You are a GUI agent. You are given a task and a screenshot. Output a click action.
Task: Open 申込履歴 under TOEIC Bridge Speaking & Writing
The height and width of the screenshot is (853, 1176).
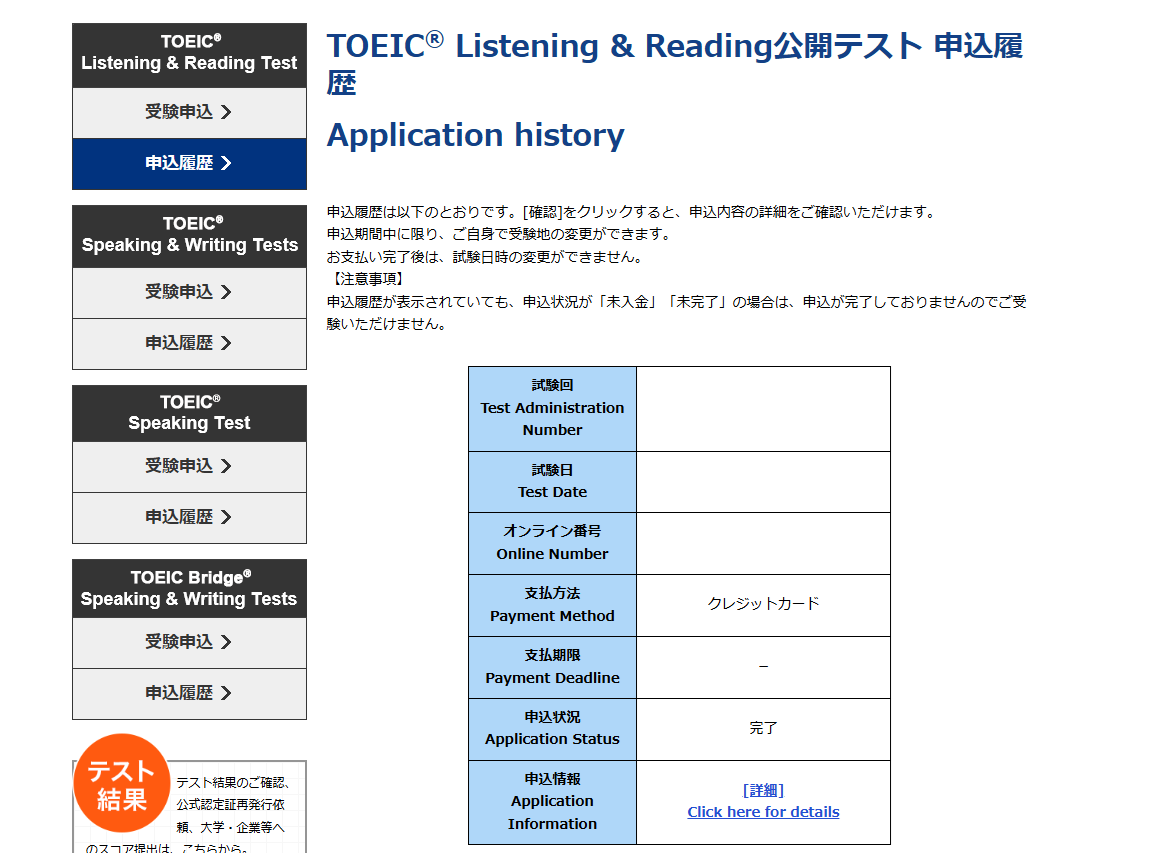(x=189, y=694)
